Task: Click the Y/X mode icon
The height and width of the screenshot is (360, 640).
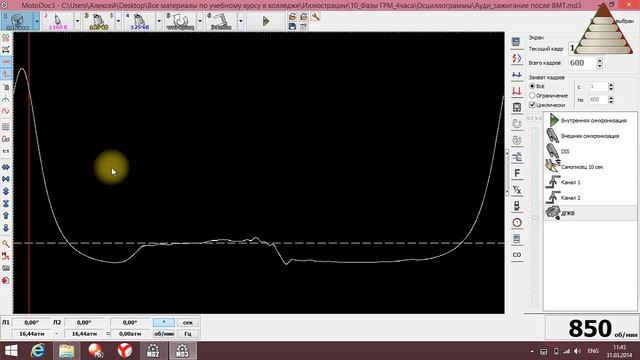Action: click(x=517, y=189)
